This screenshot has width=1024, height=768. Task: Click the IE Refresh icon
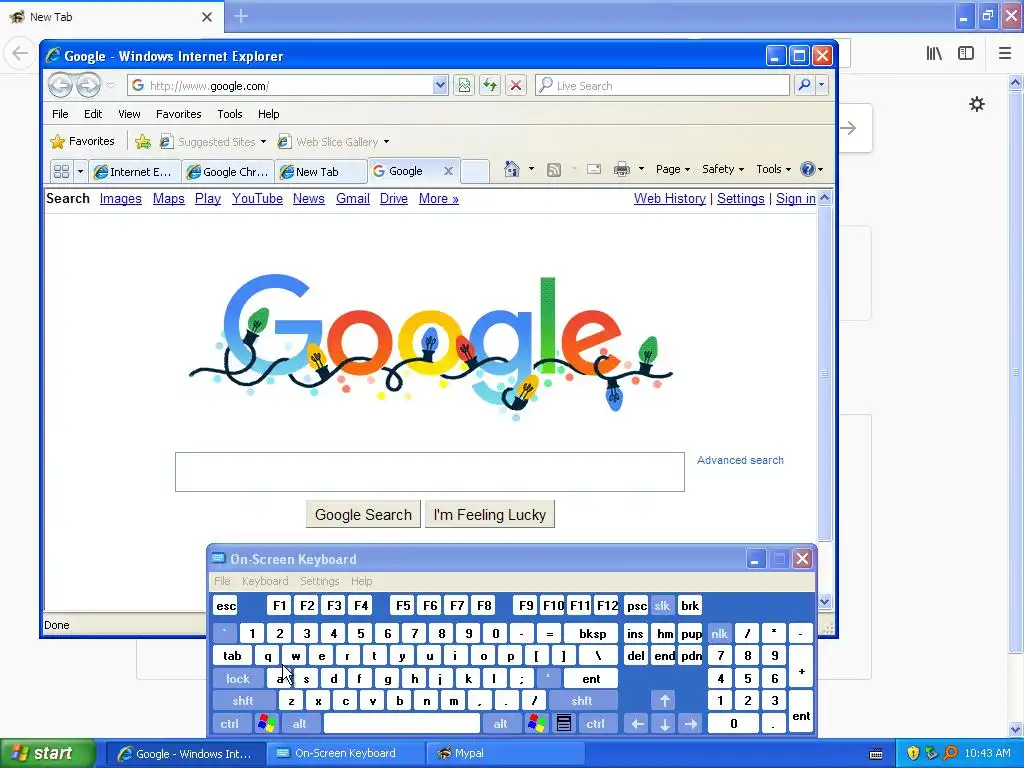(x=490, y=86)
